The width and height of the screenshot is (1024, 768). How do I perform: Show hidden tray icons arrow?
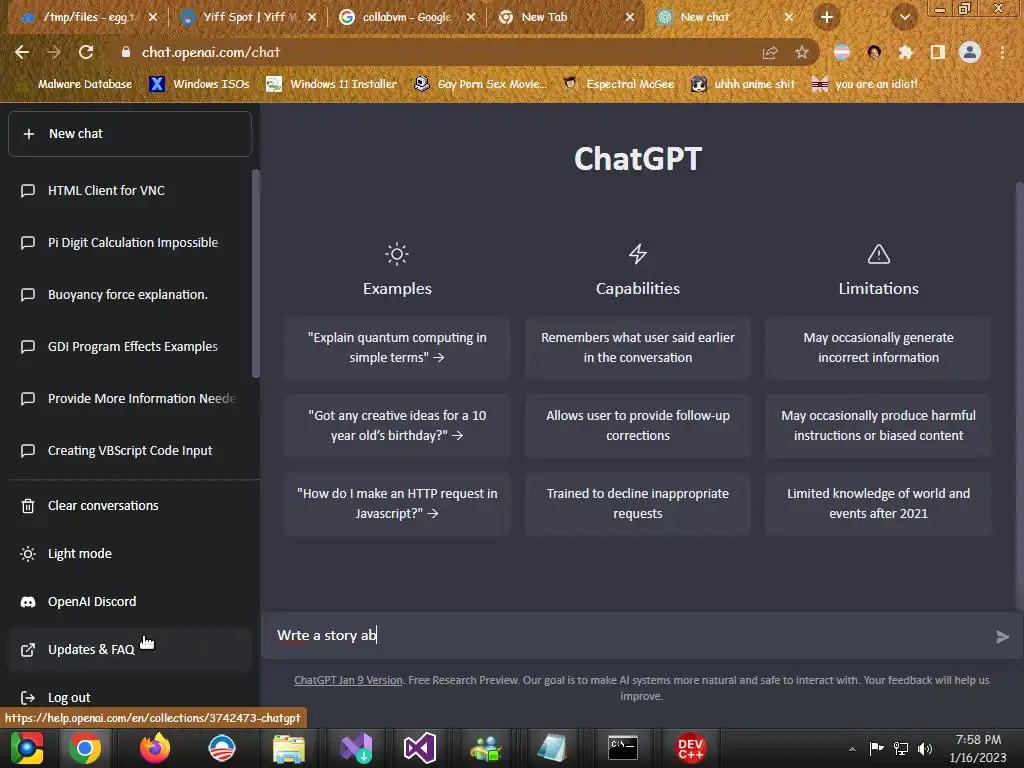click(x=852, y=748)
